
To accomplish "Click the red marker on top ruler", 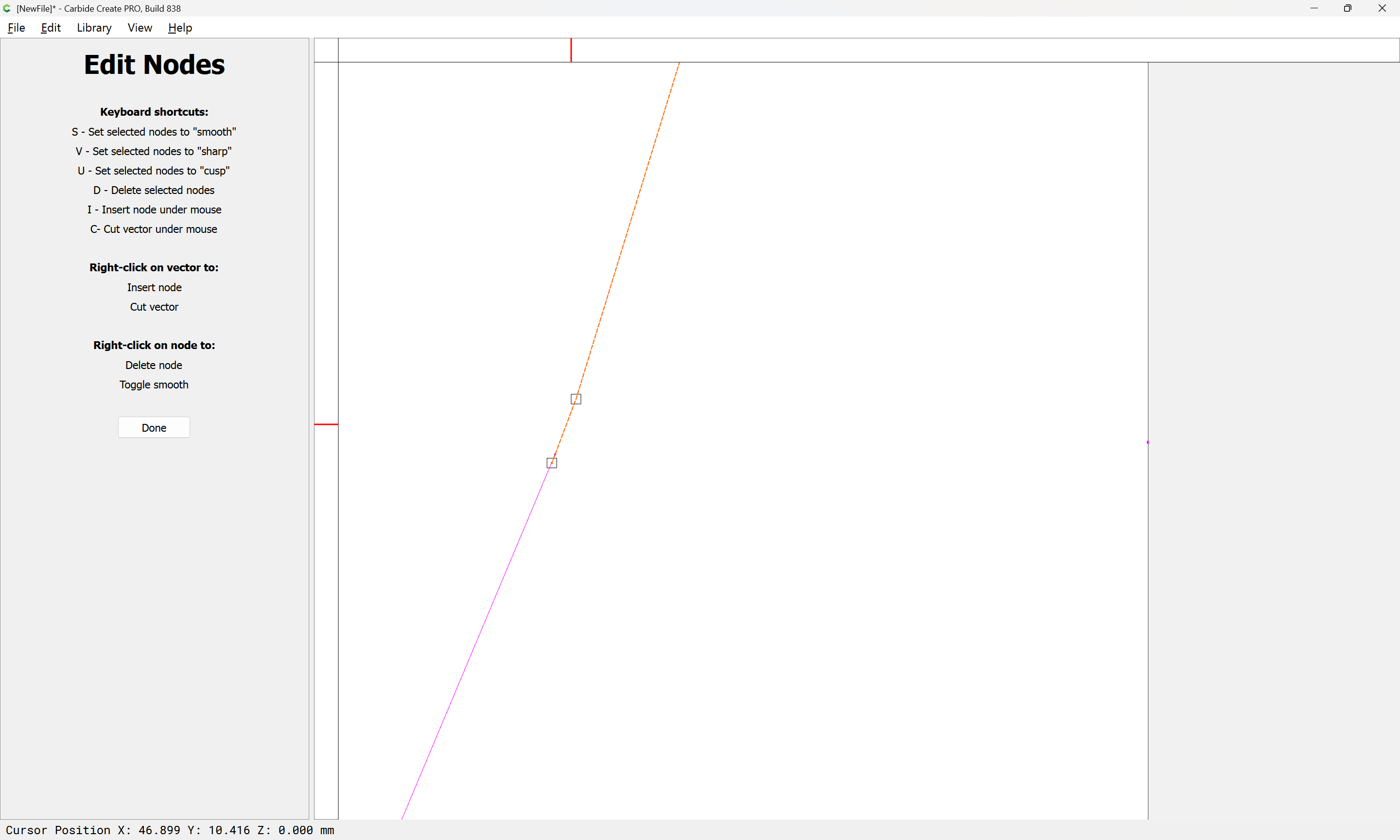I will click(571, 50).
